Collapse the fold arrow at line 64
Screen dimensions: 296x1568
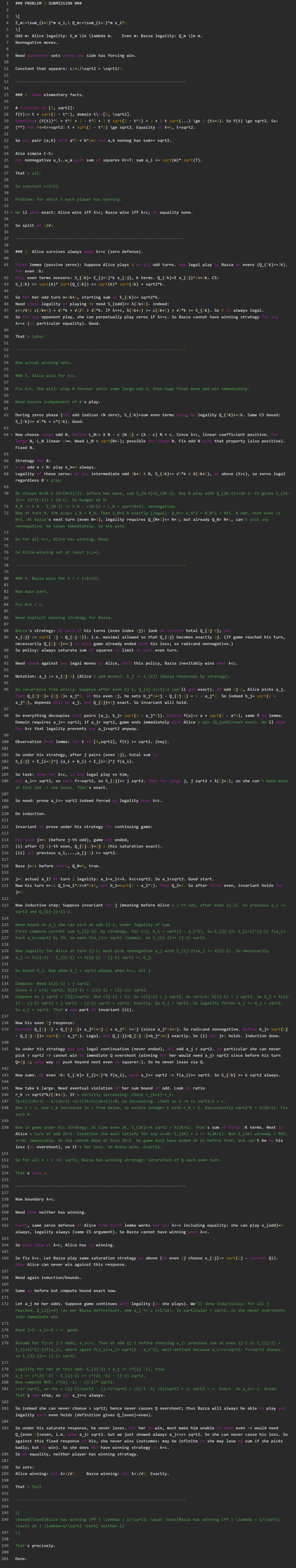point(11,435)
